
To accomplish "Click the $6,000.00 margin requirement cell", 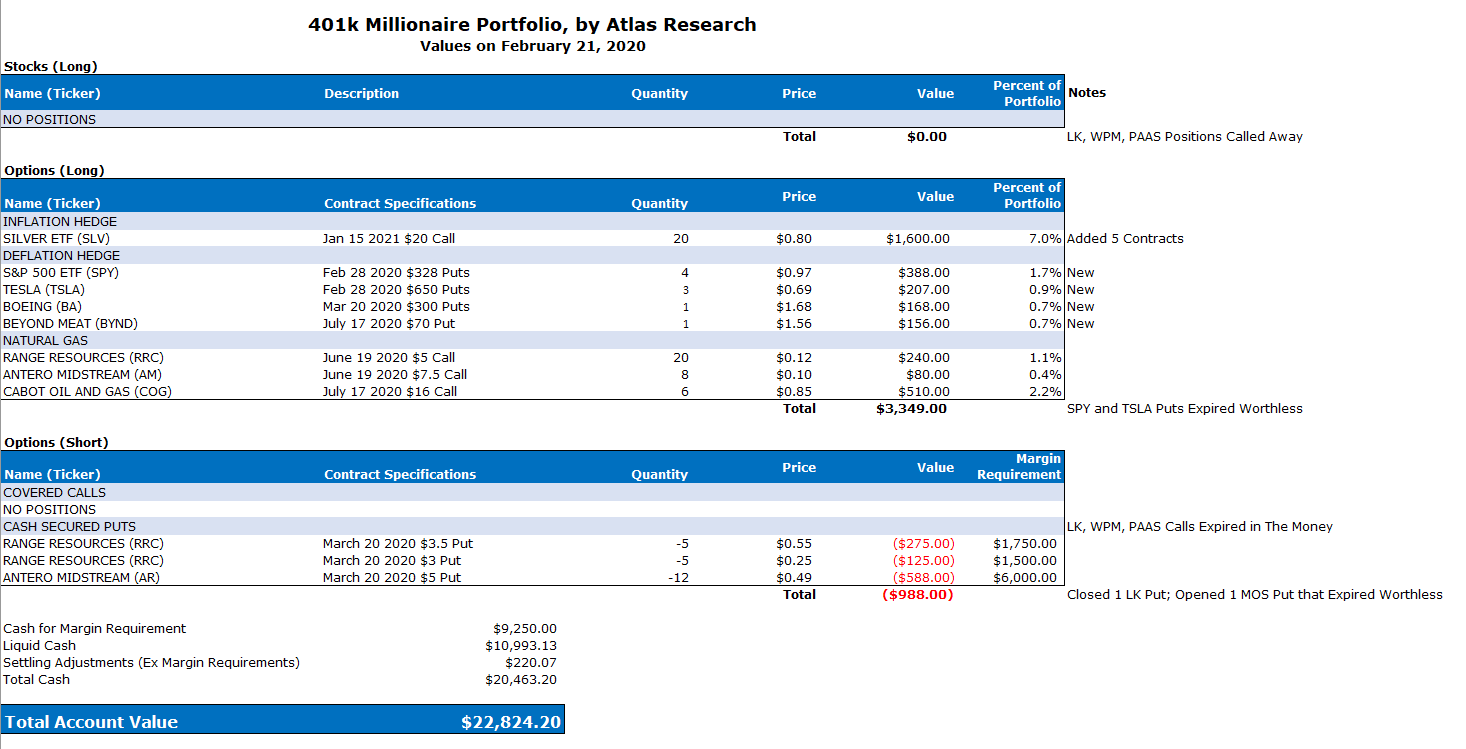I will point(1024,578).
